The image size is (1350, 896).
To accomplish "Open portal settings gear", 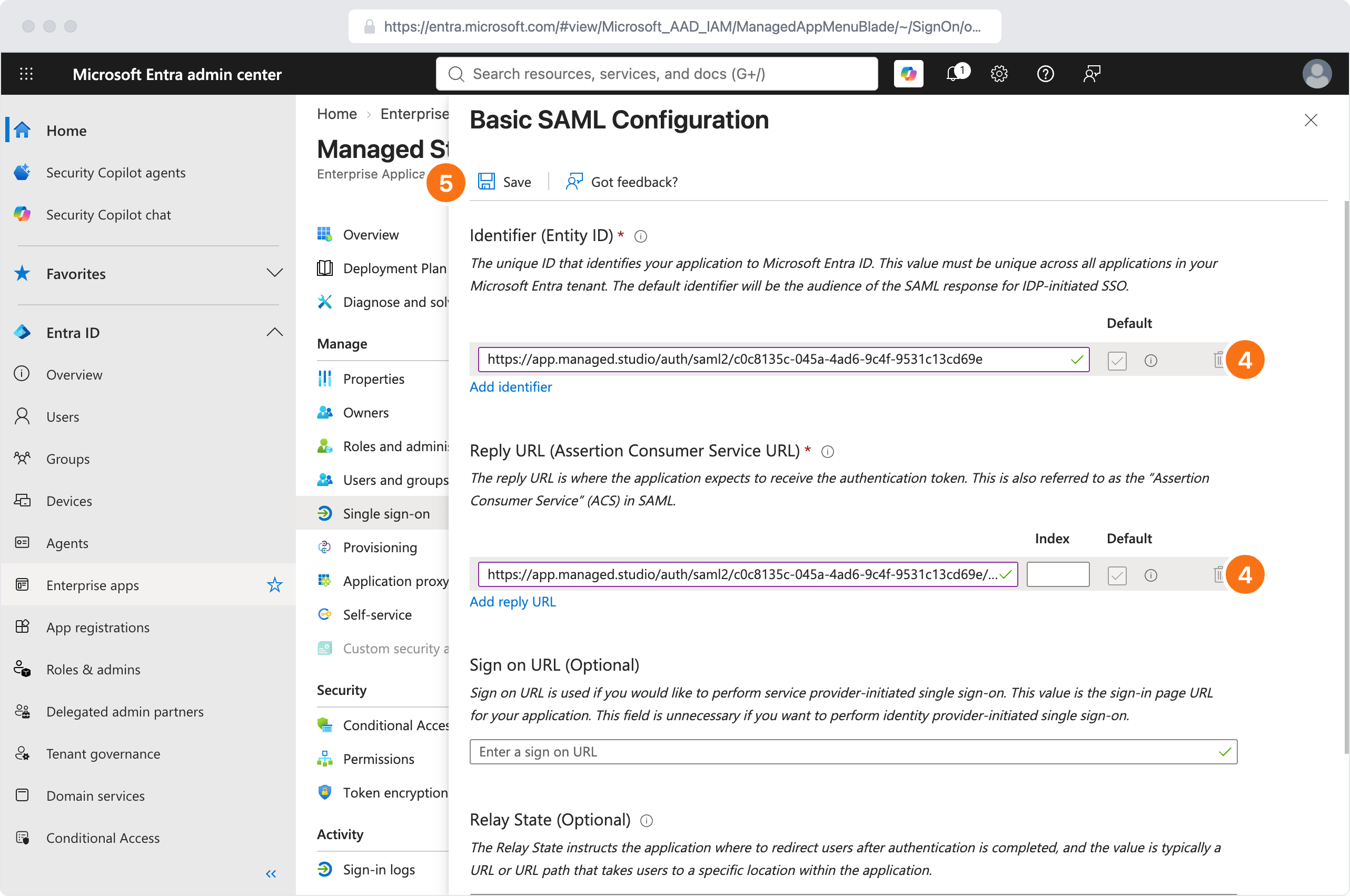I will point(998,74).
